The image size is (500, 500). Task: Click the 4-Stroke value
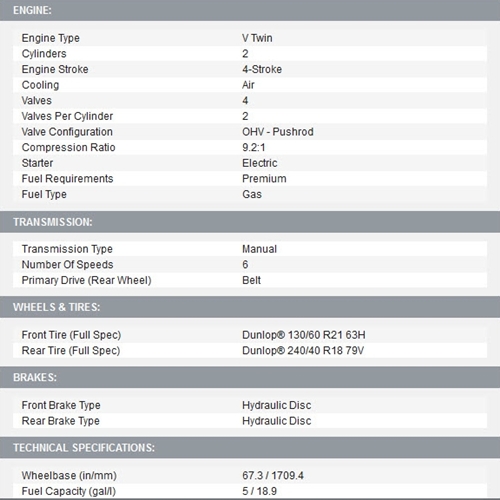[x=262, y=69]
